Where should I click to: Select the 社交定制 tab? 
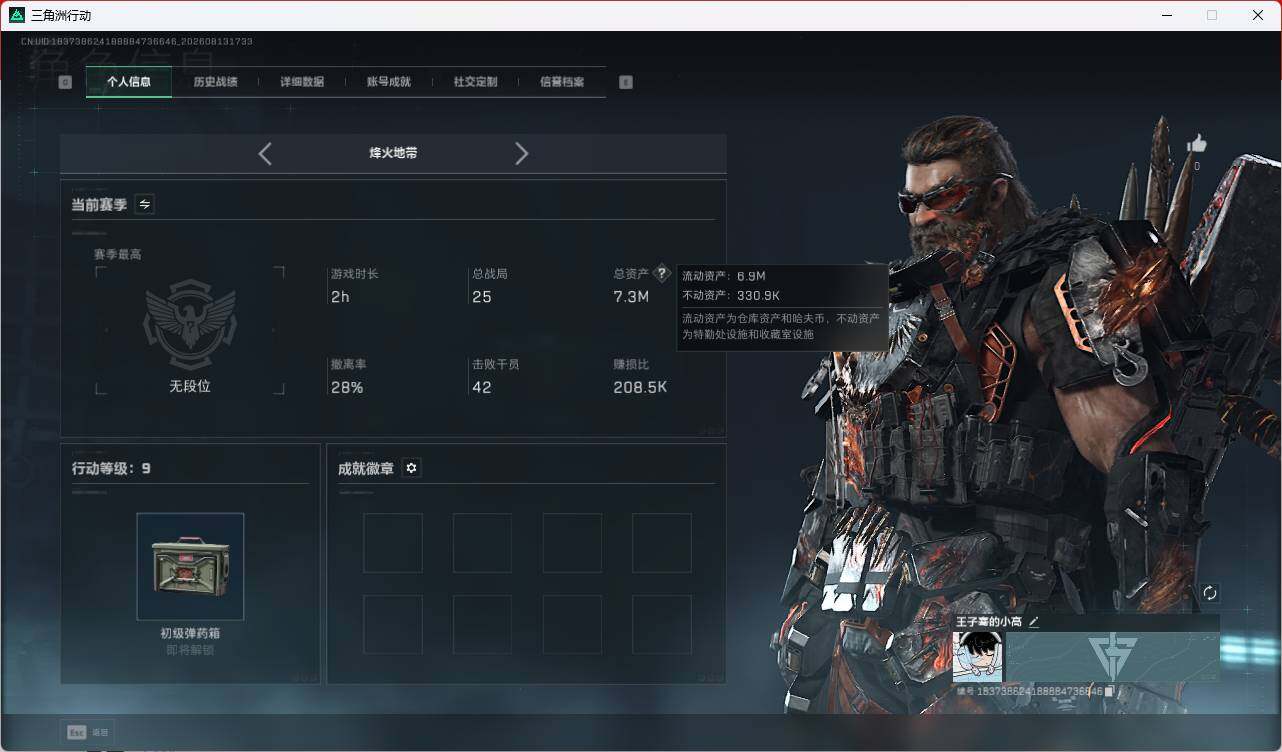tap(475, 82)
